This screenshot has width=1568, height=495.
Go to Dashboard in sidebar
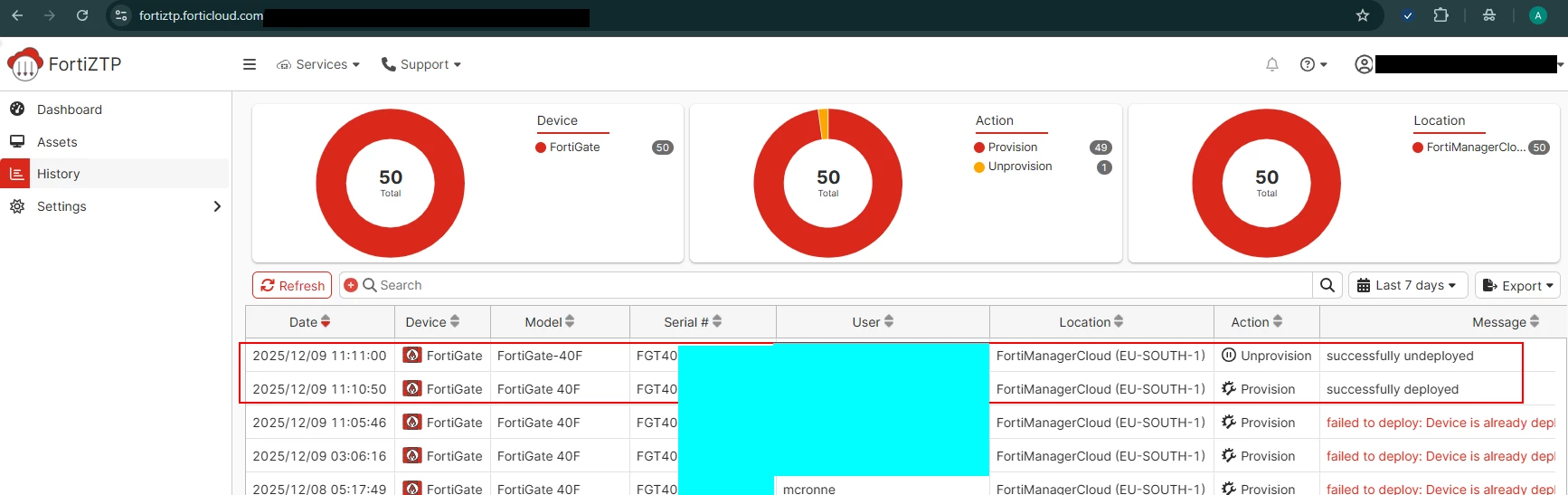click(70, 109)
